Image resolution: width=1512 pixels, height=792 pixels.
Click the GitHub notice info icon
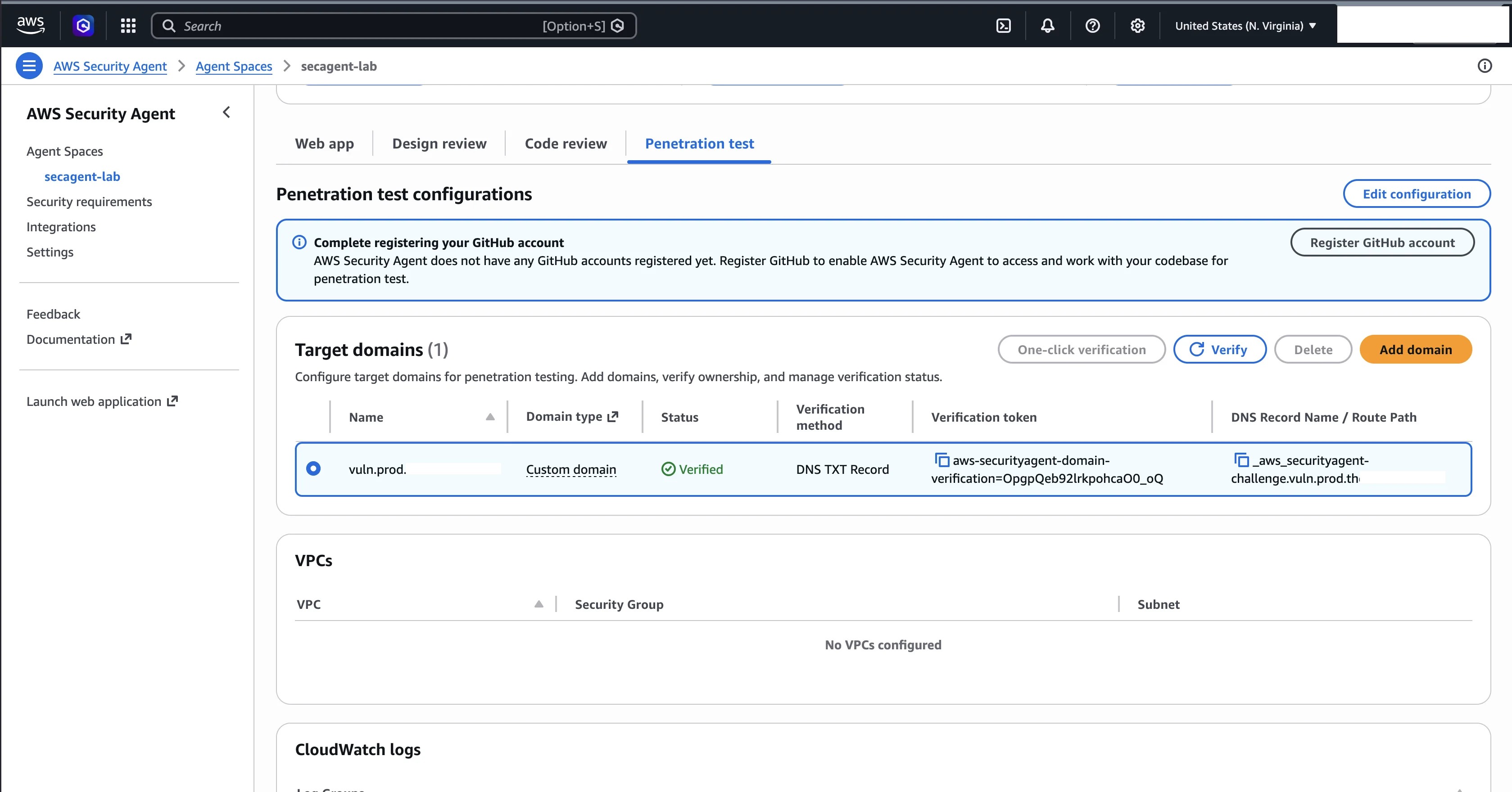[299, 242]
